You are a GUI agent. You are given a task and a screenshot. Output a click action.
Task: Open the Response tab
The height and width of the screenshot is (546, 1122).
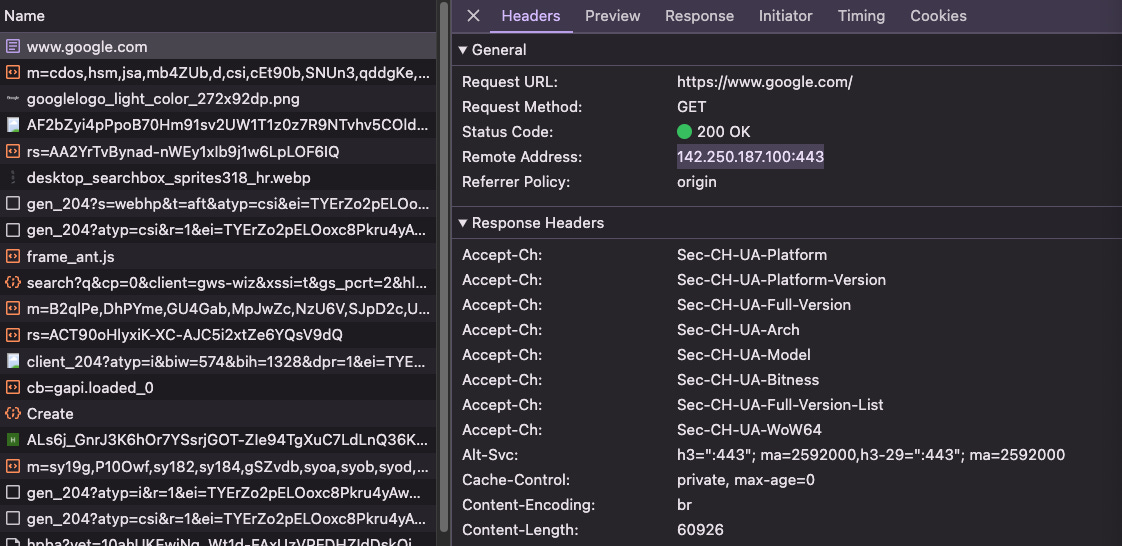point(699,16)
